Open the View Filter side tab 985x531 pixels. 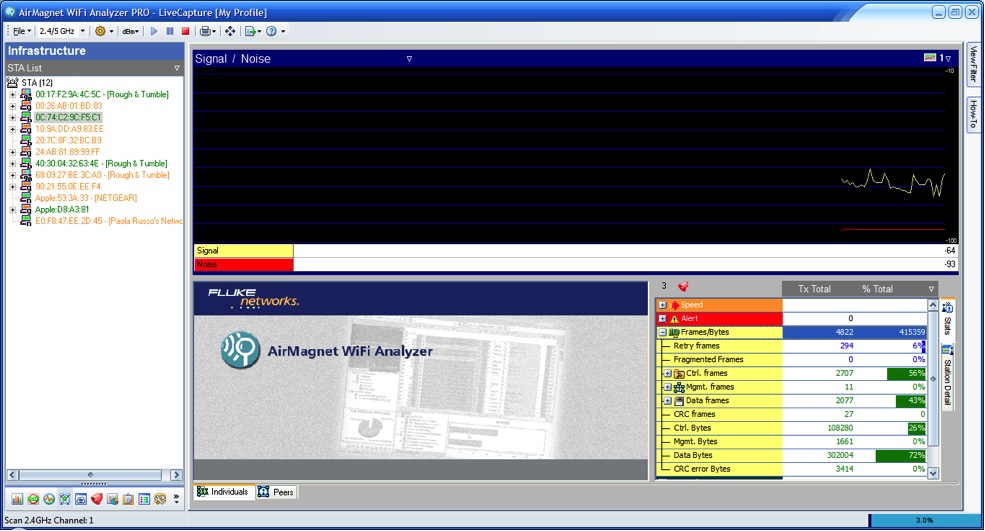click(x=973, y=63)
